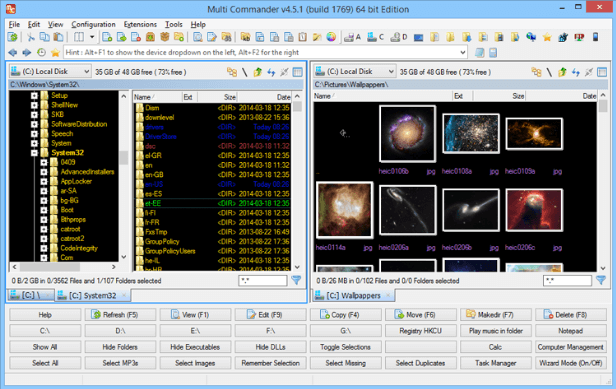616x389 pixels.
Task: Click the right panel filter input field
Action: click(x=567, y=281)
